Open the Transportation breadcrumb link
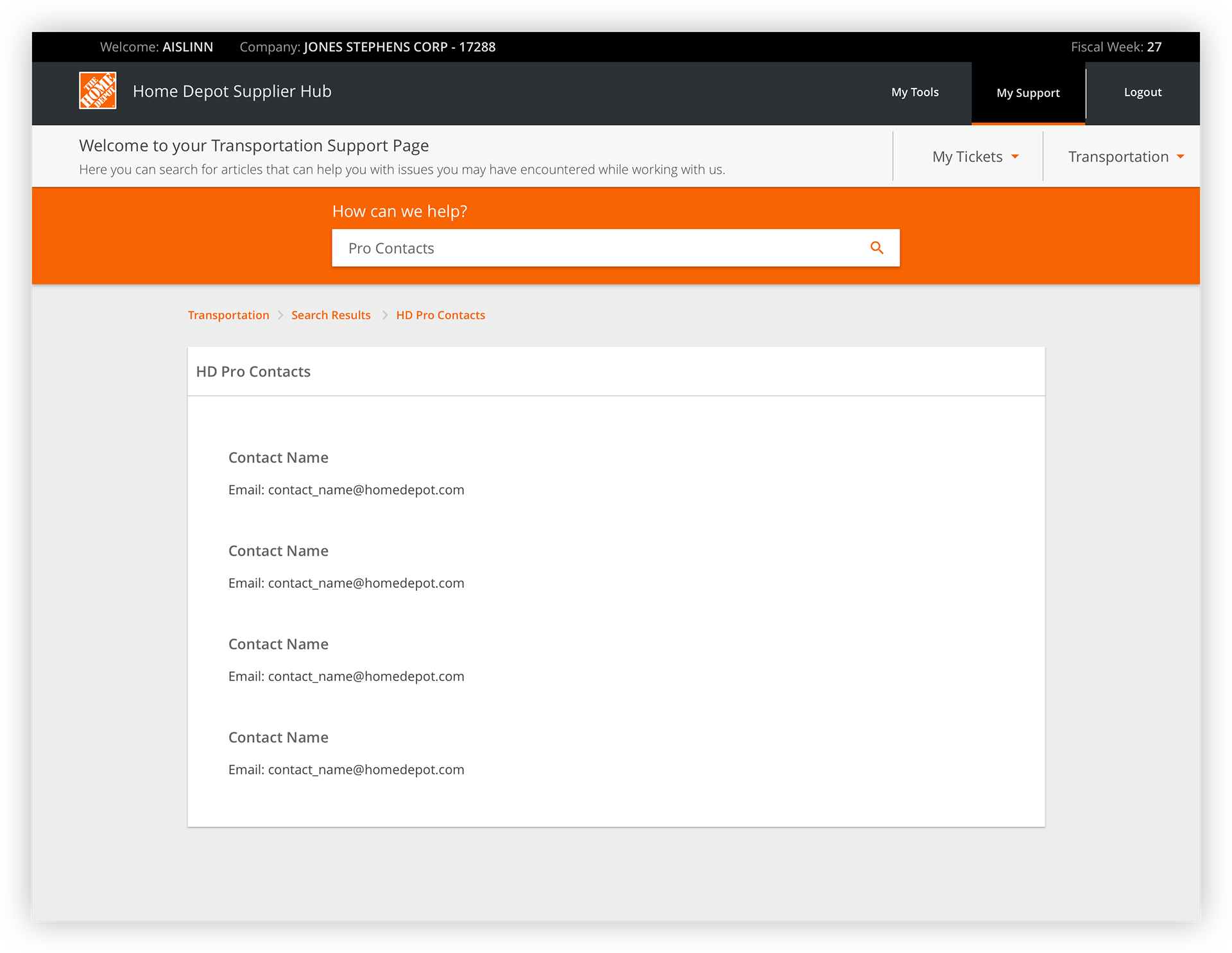This screenshot has height=953, width=1232. 228,315
